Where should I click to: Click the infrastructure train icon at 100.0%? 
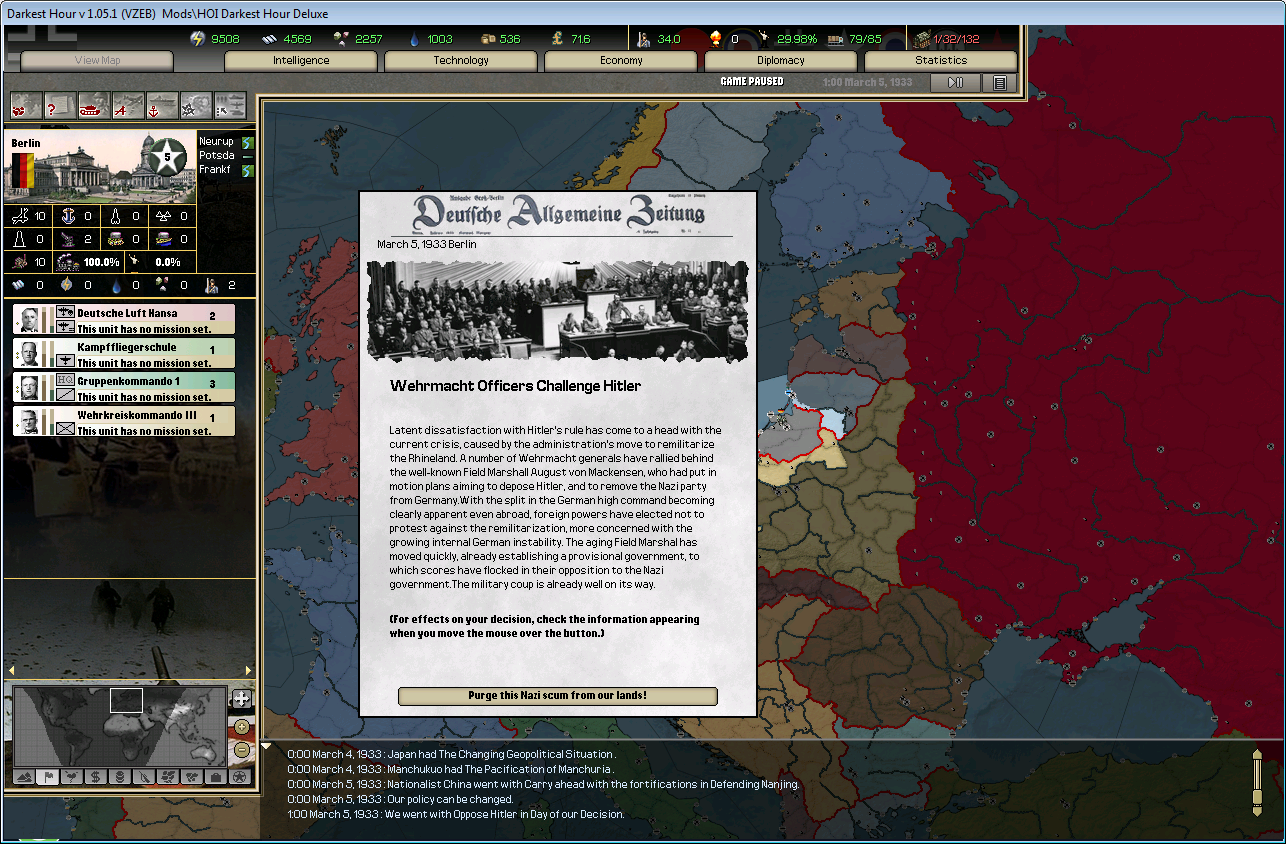pyautogui.click(x=68, y=262)
